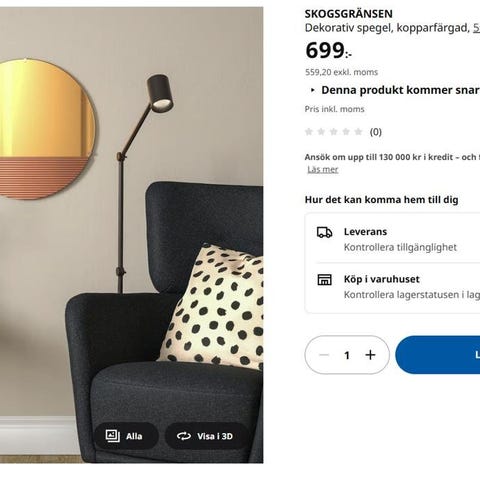The height and width of the screenshot is (480, 480).
Task: Click the round copper mirror in photo
Action: point(43,129)
